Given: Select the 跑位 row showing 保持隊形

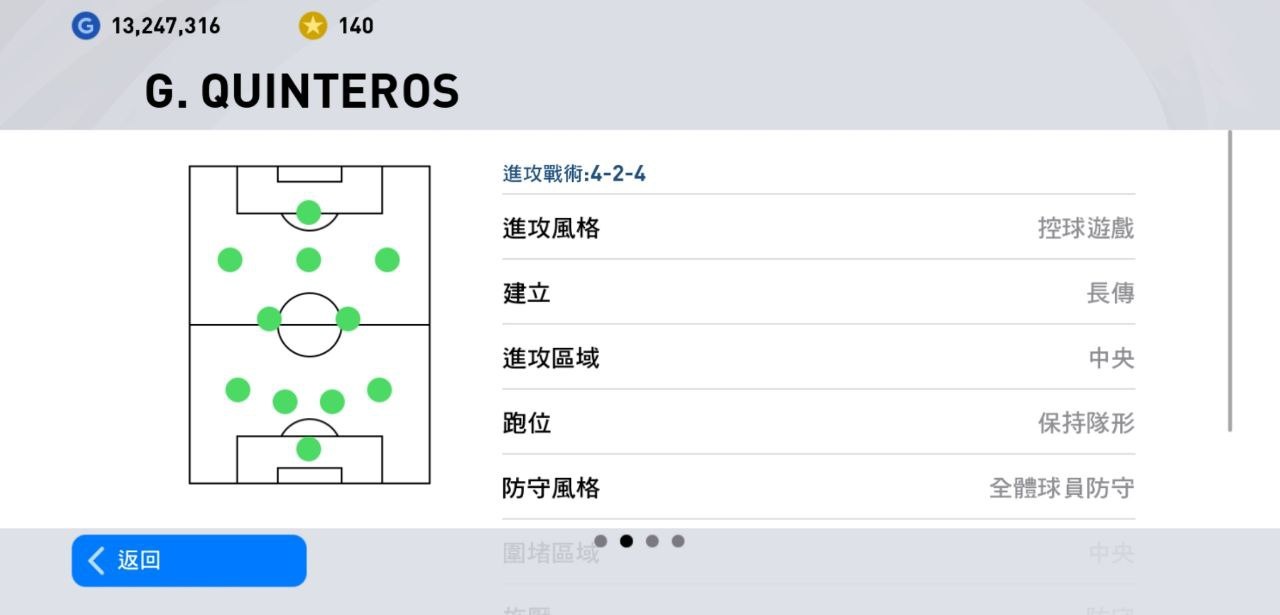Looking at the screenshot, I should pos(818,422).
